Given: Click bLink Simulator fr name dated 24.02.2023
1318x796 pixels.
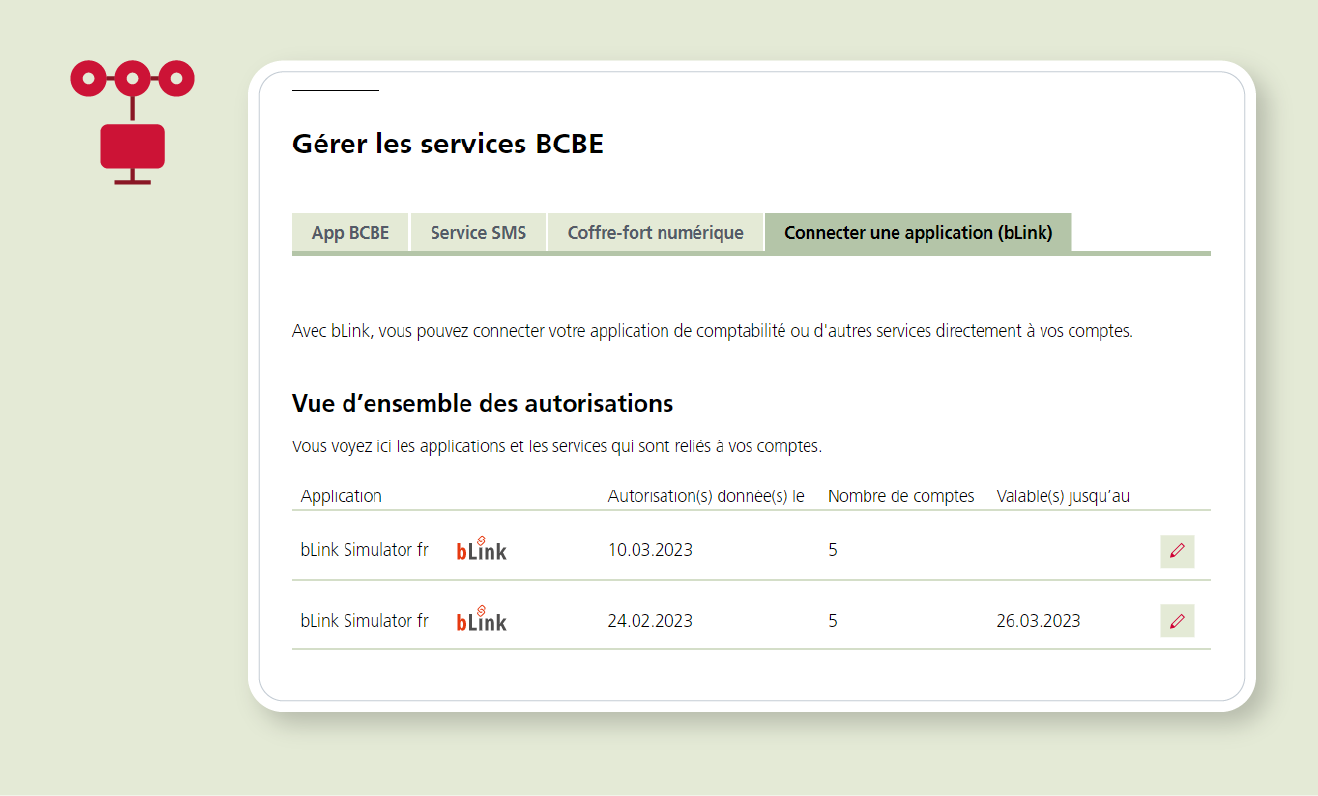Looking at the screenshot, I should tap(364, 621).
